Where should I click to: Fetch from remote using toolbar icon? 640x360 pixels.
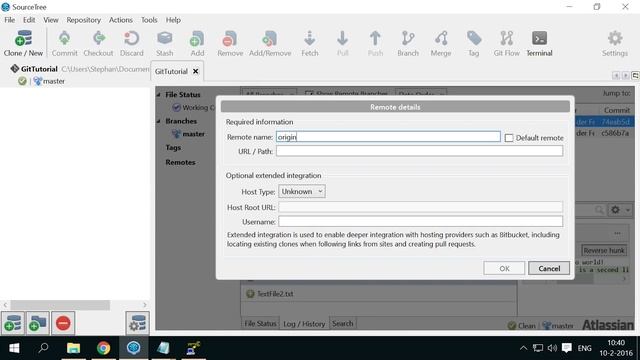310,43
